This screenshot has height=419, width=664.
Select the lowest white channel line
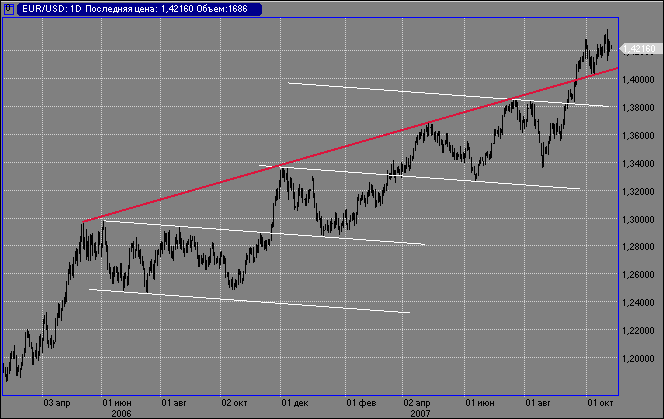point(250,301)
